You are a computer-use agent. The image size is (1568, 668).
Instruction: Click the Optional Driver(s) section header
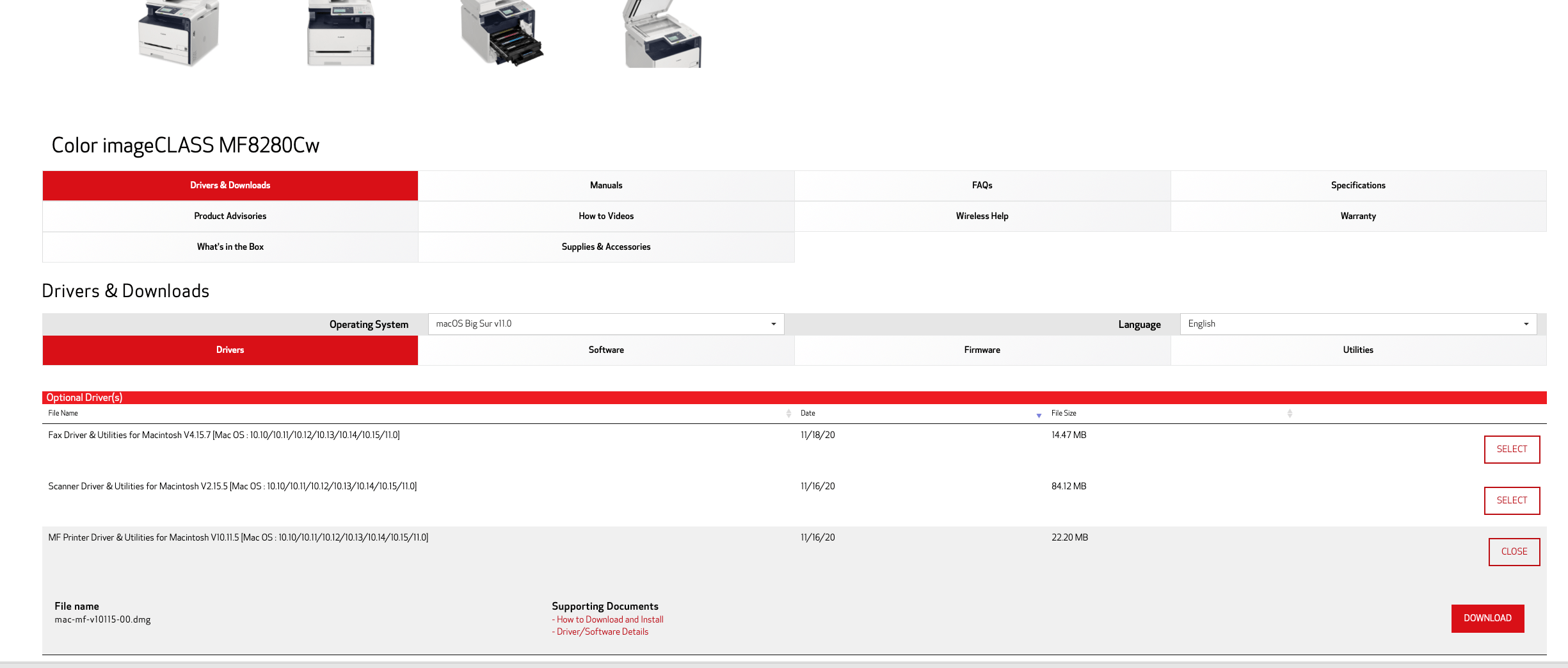[794, 398]
